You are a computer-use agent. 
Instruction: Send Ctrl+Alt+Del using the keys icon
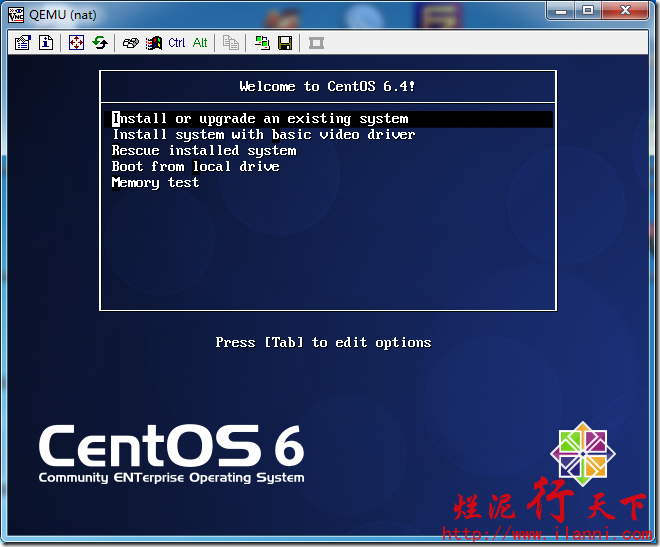pyautogui.click(x=130, y=43)
